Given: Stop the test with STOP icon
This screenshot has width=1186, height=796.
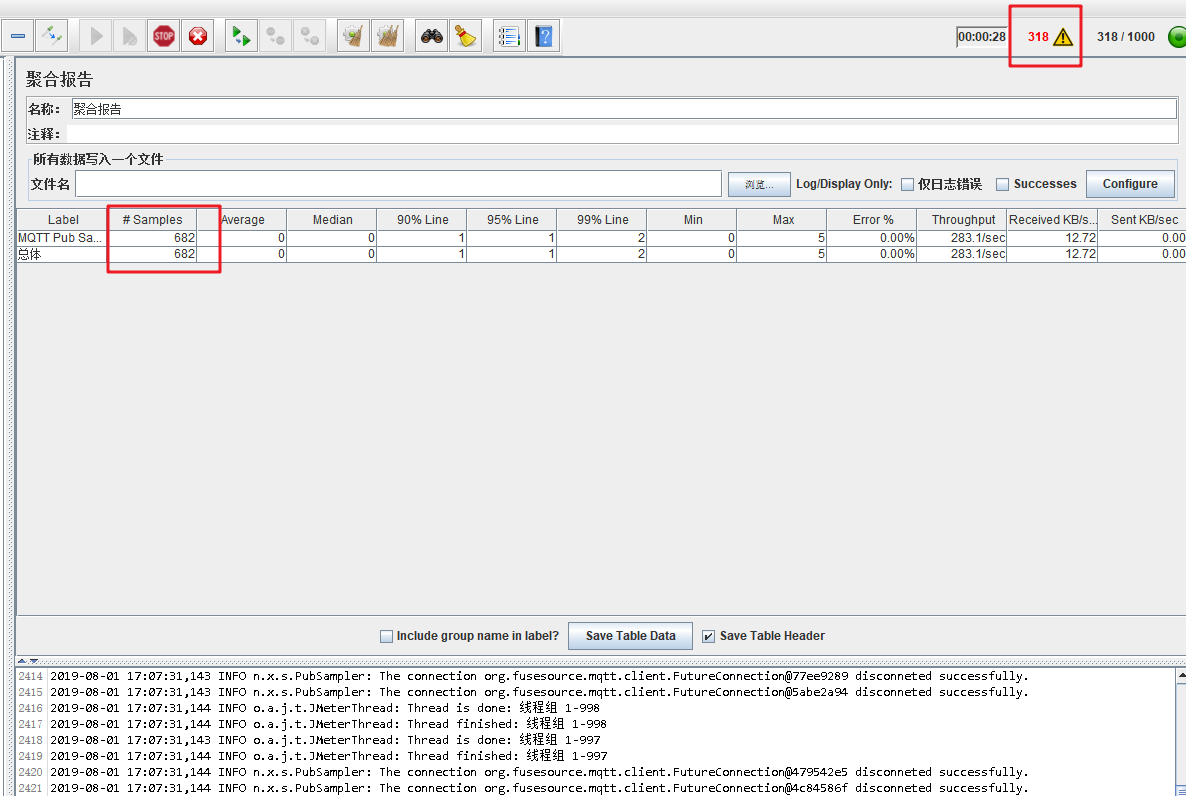Looking at the screenshot, I should pyautogui.click(x=163, y=36).
